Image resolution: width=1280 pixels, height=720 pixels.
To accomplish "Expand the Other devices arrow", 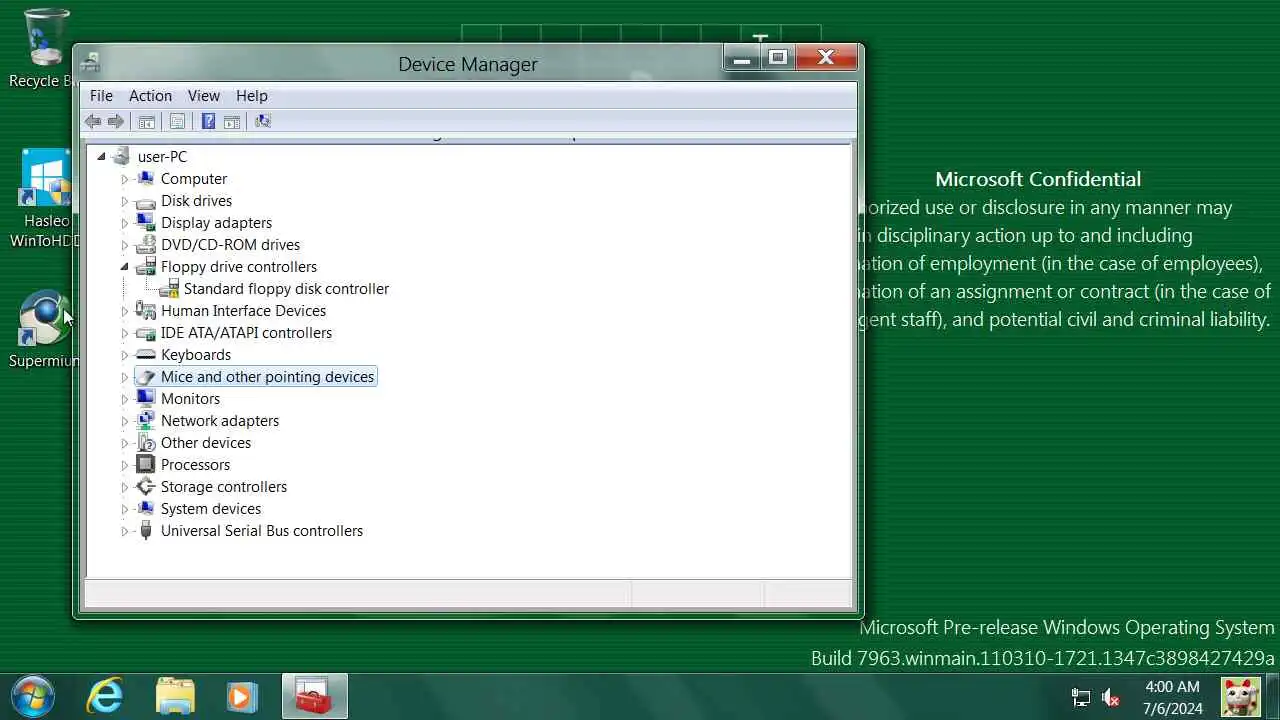I will click(125, 443).
